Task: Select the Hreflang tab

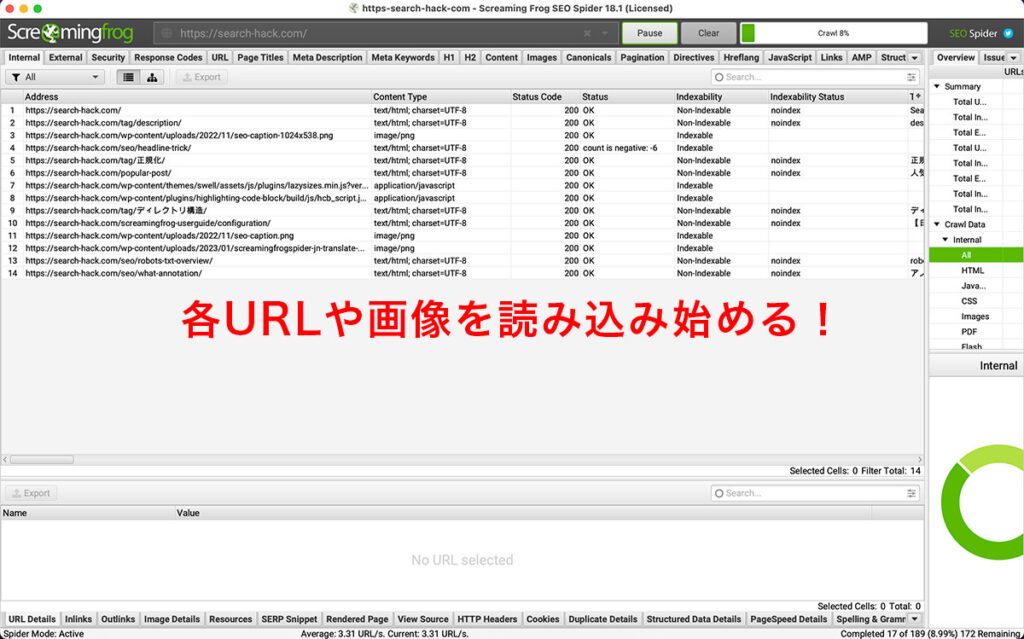Action: [x=741, y=57]
